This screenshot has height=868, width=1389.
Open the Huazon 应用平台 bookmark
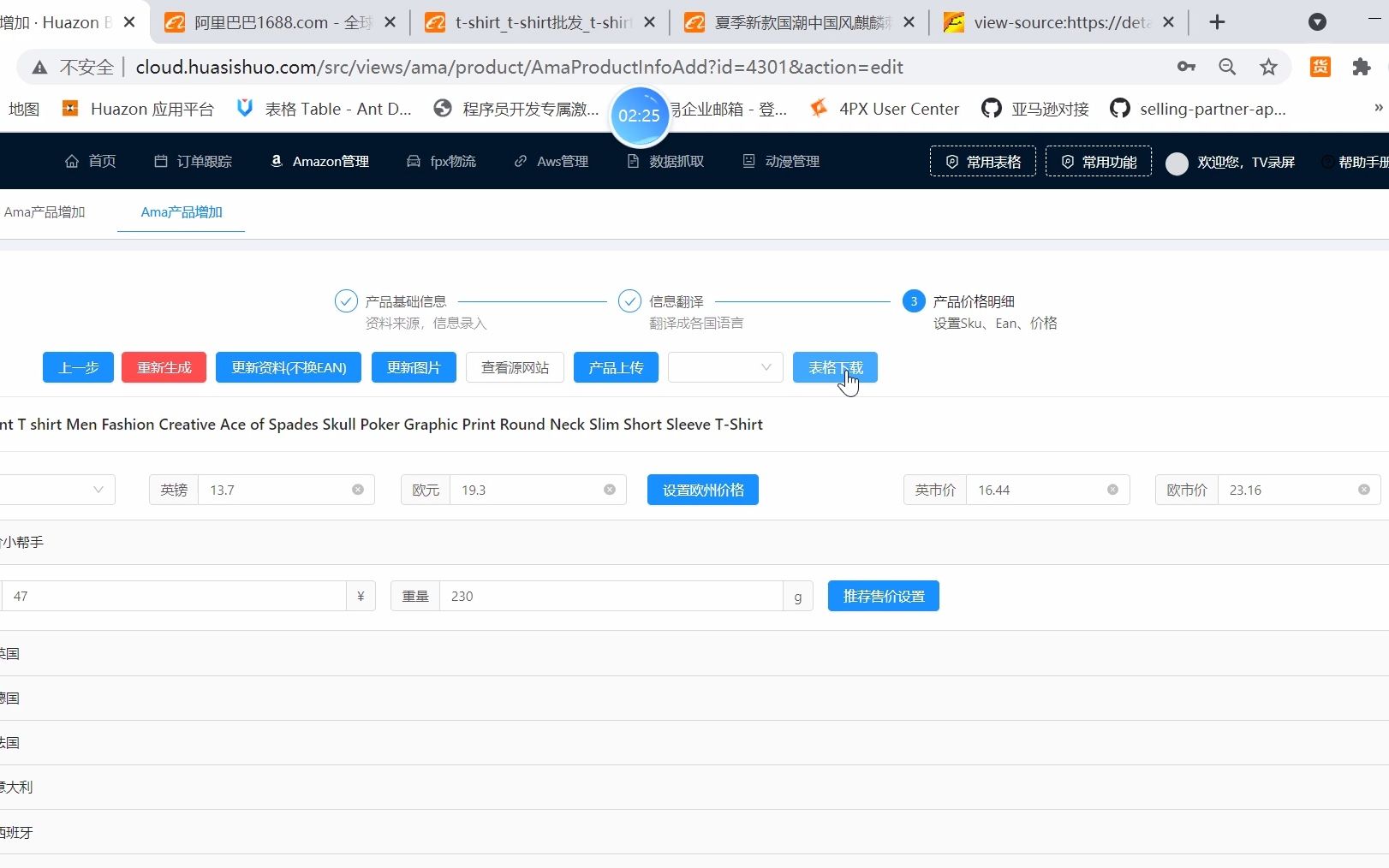(138, 109)
